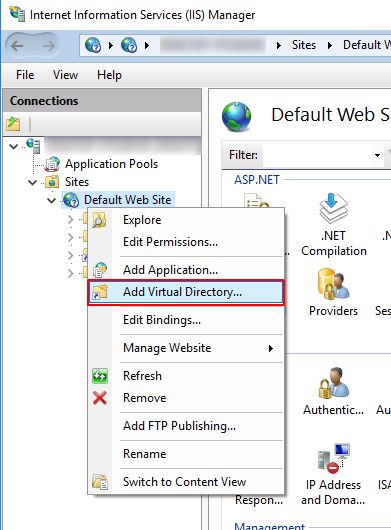The width and height of the screenshot is (391, 530).
Task: Open the .NET Compilation feature icon
Action: [x=334, y=208]
